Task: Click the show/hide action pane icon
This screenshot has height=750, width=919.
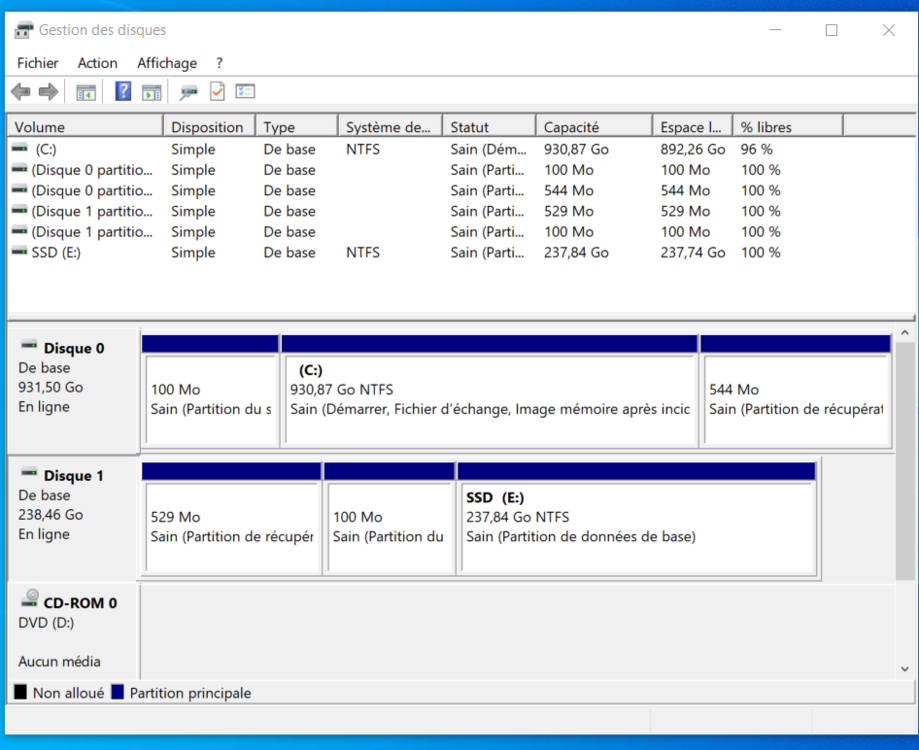Action: [x=151, y=92]
